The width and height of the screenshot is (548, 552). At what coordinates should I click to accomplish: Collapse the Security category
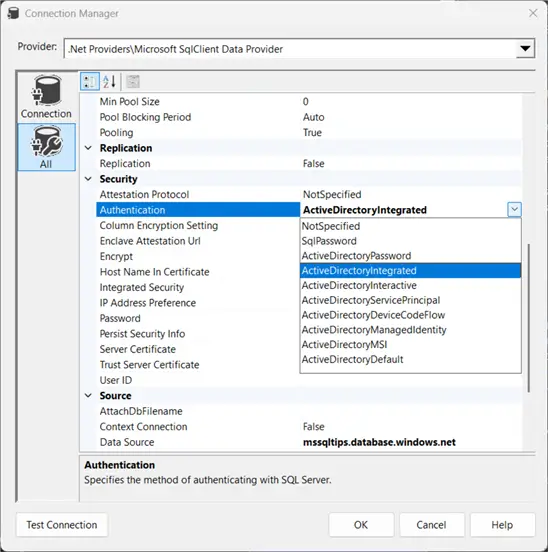88,179
